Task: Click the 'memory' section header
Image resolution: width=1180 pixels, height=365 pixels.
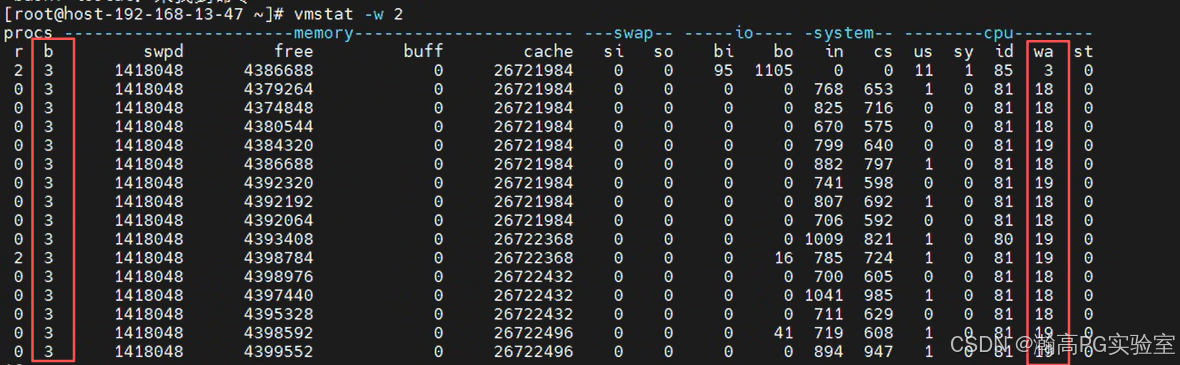Action: [x=324, y=33]
